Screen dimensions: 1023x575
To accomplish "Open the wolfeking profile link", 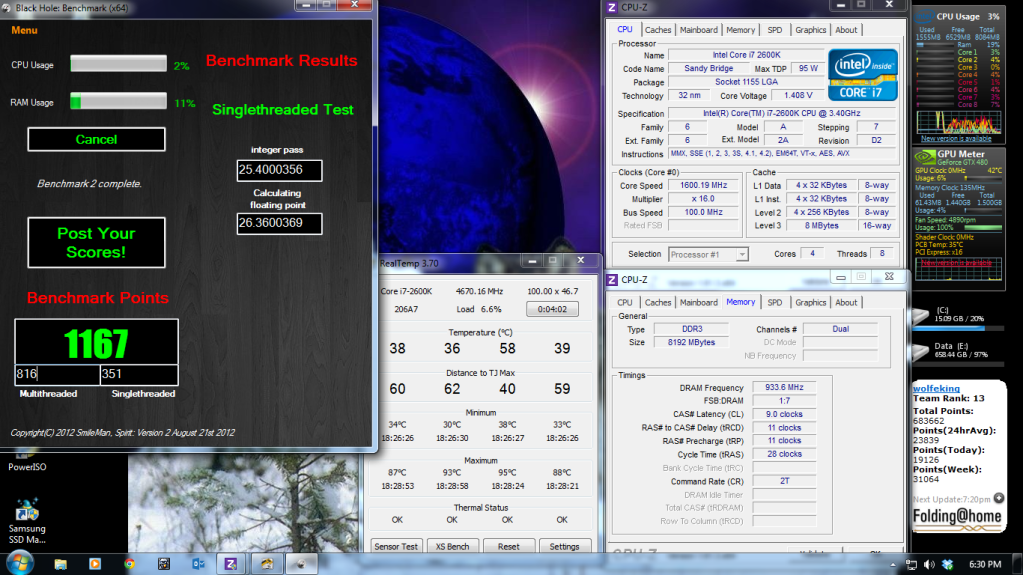I will [x=936, y=388].
